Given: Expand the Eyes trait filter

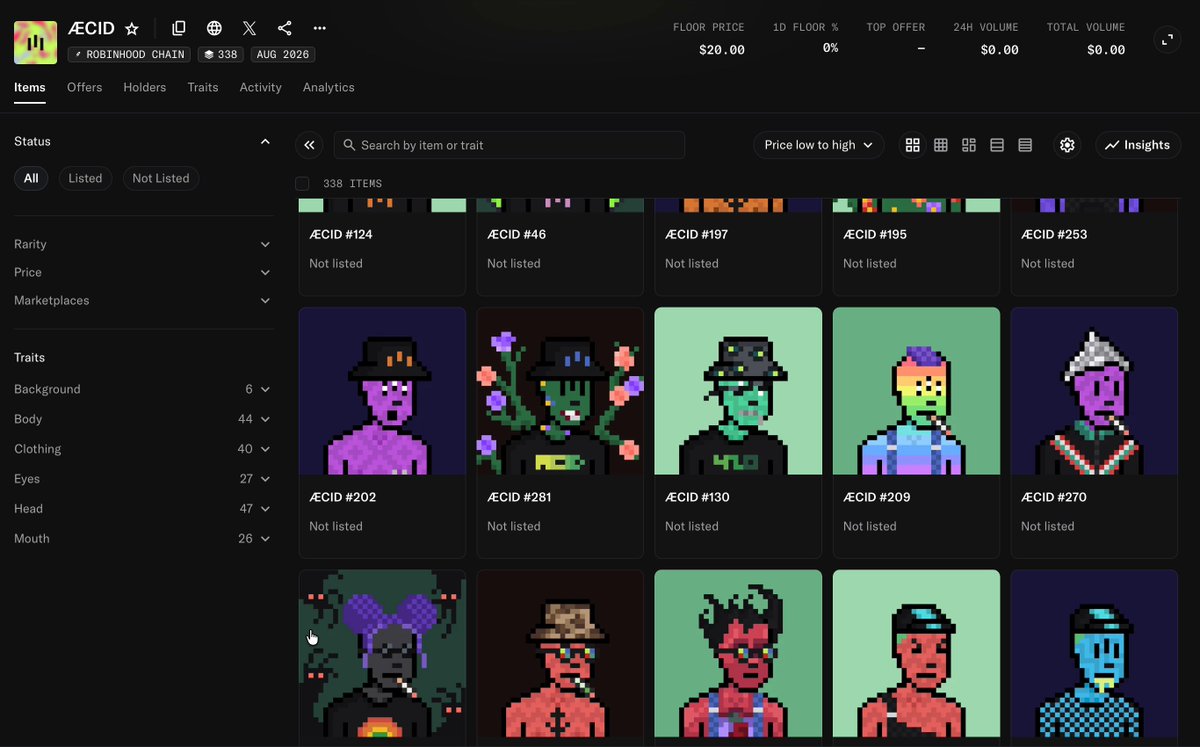Looking at the screenshot, I should [142, 479].
